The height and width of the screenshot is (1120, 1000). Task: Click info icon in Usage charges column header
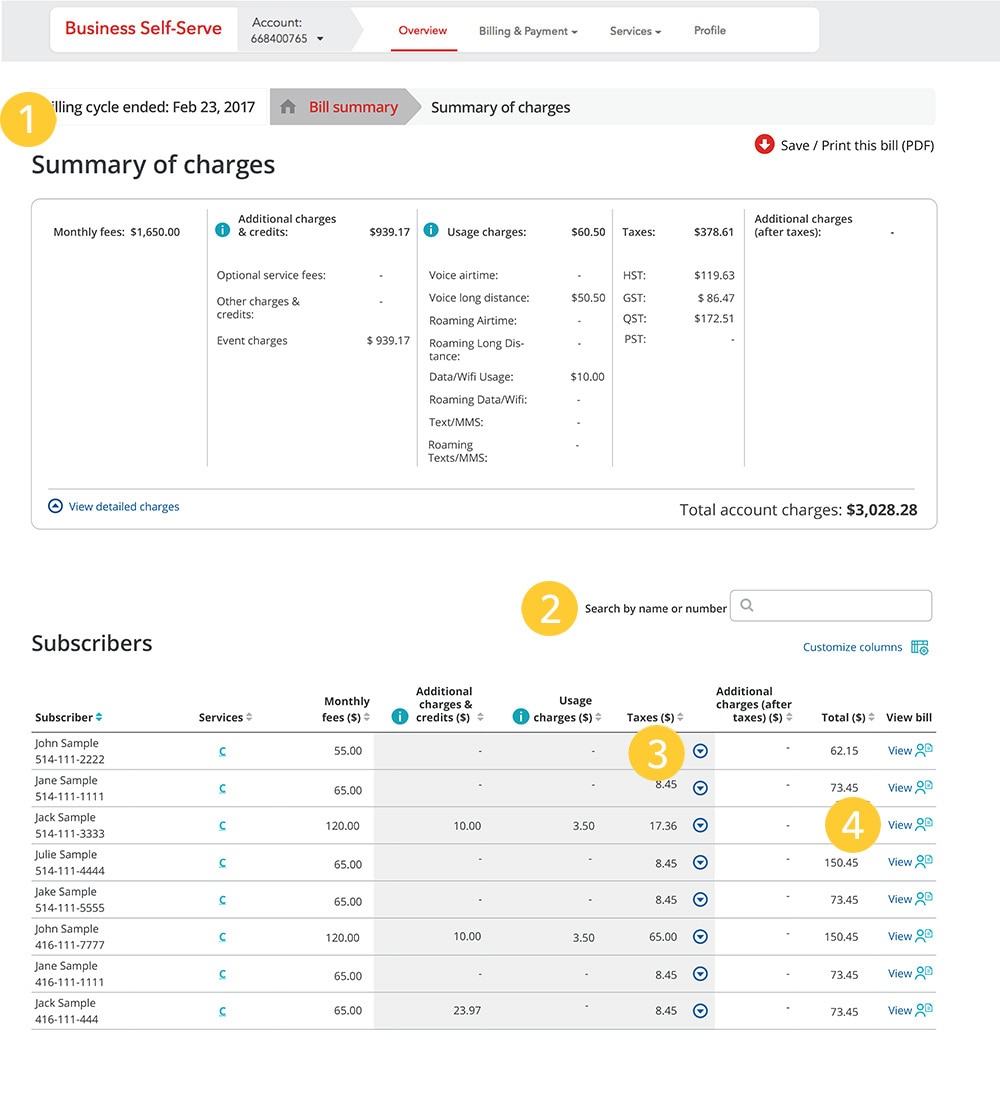(520, 716)
